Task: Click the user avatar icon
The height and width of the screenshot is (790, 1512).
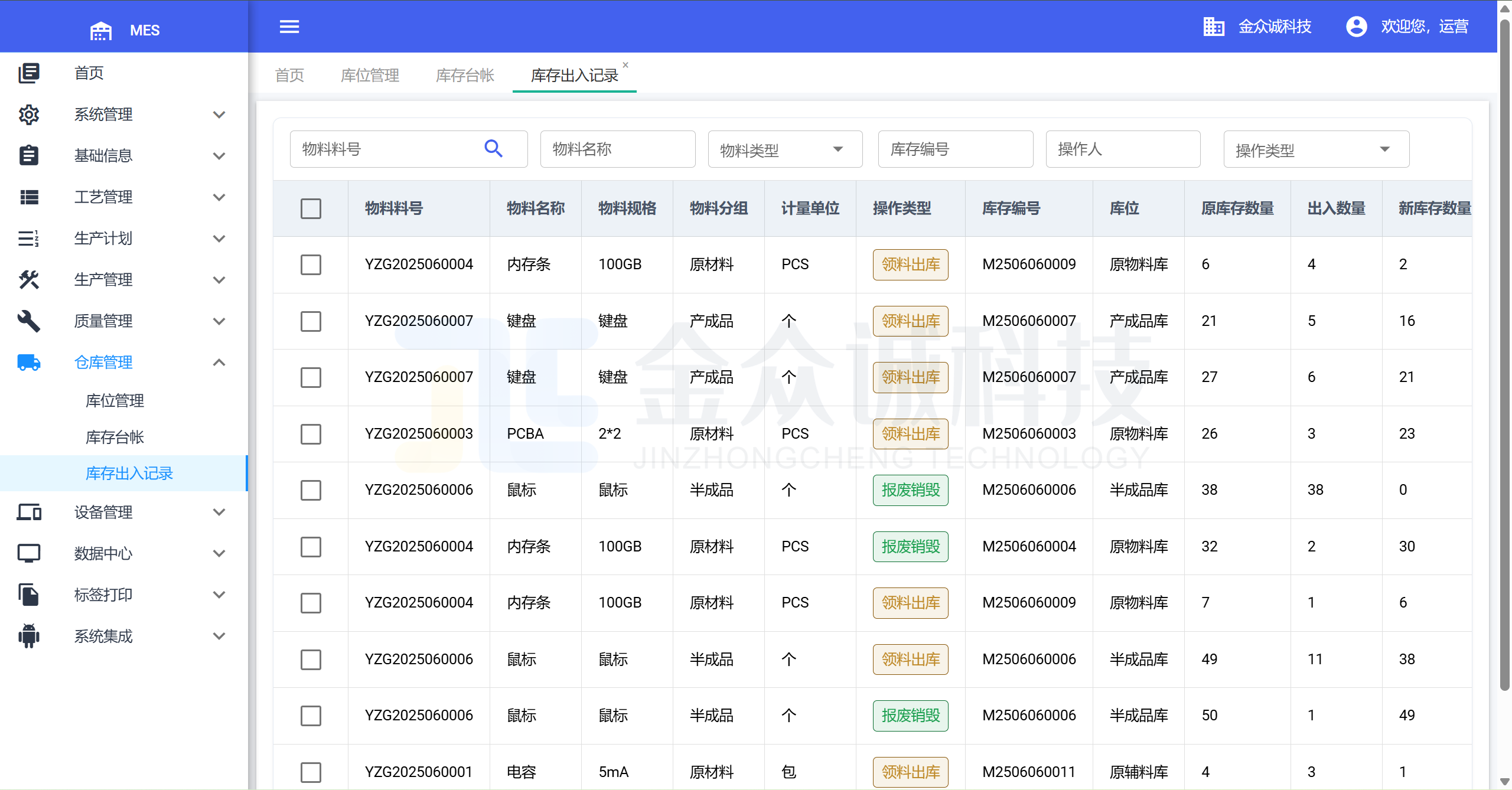Action: (1356, 27)
